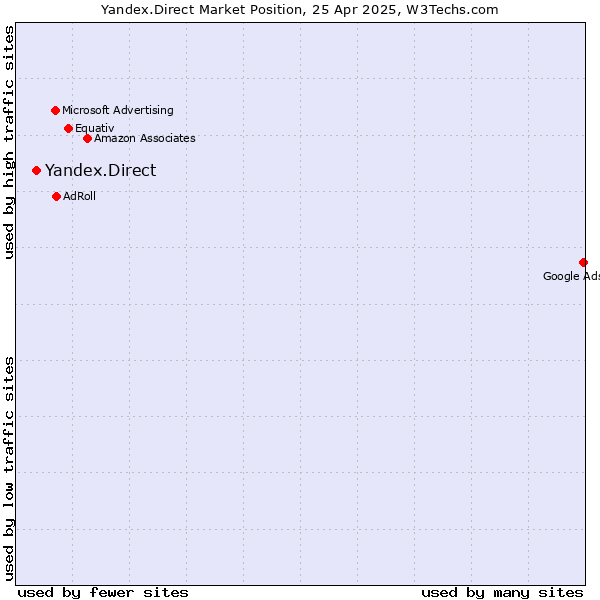Click the chart title Yandex.Direct Market Position

300,10
